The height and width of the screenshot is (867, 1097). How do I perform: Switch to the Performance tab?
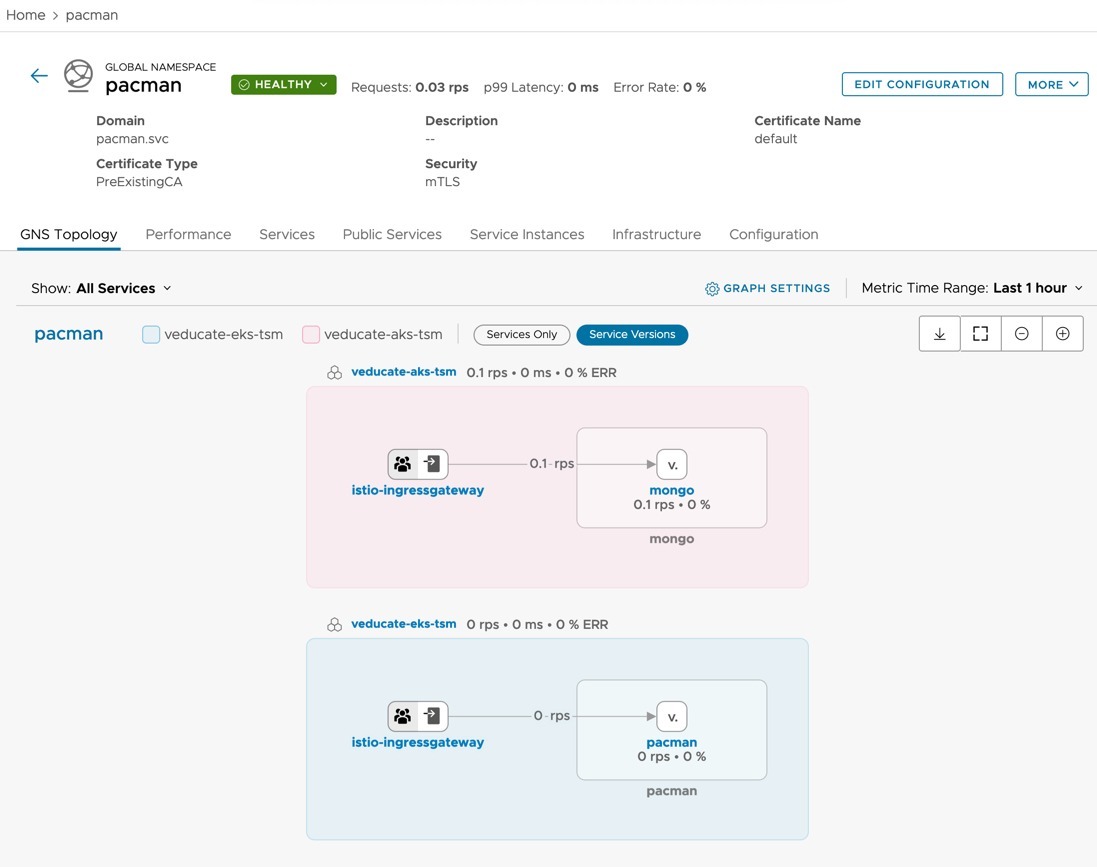(x=188, y=234)
